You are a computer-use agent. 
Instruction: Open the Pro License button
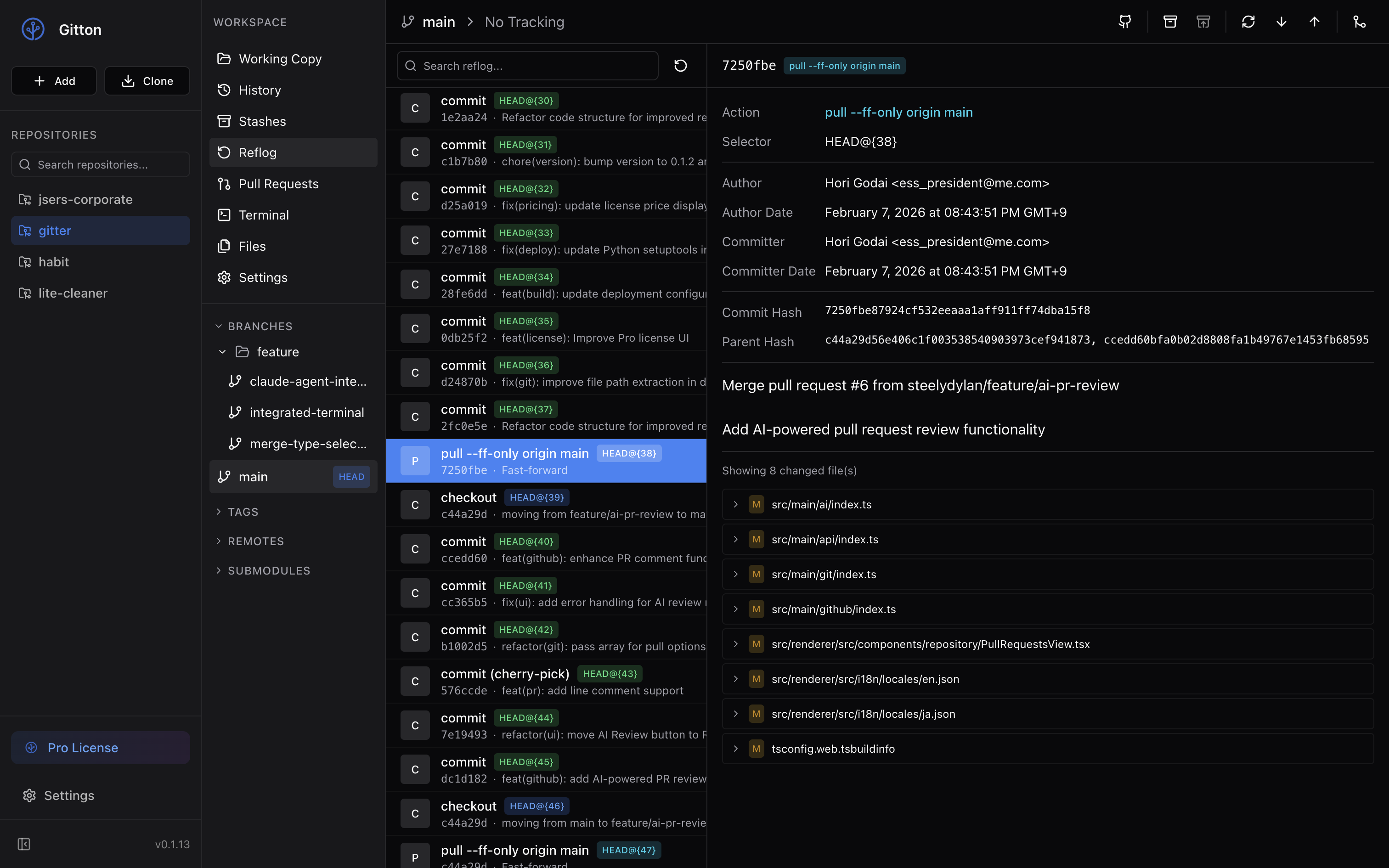tap(101, 748)
